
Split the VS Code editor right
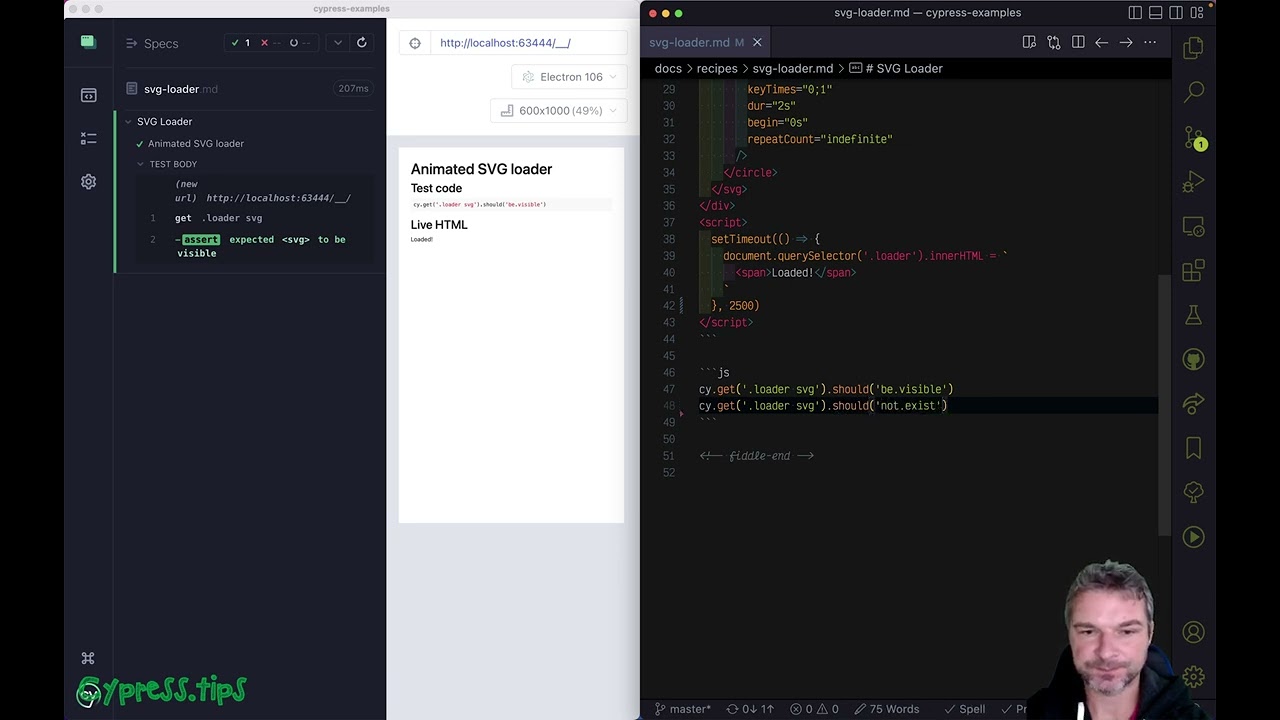1078,42
